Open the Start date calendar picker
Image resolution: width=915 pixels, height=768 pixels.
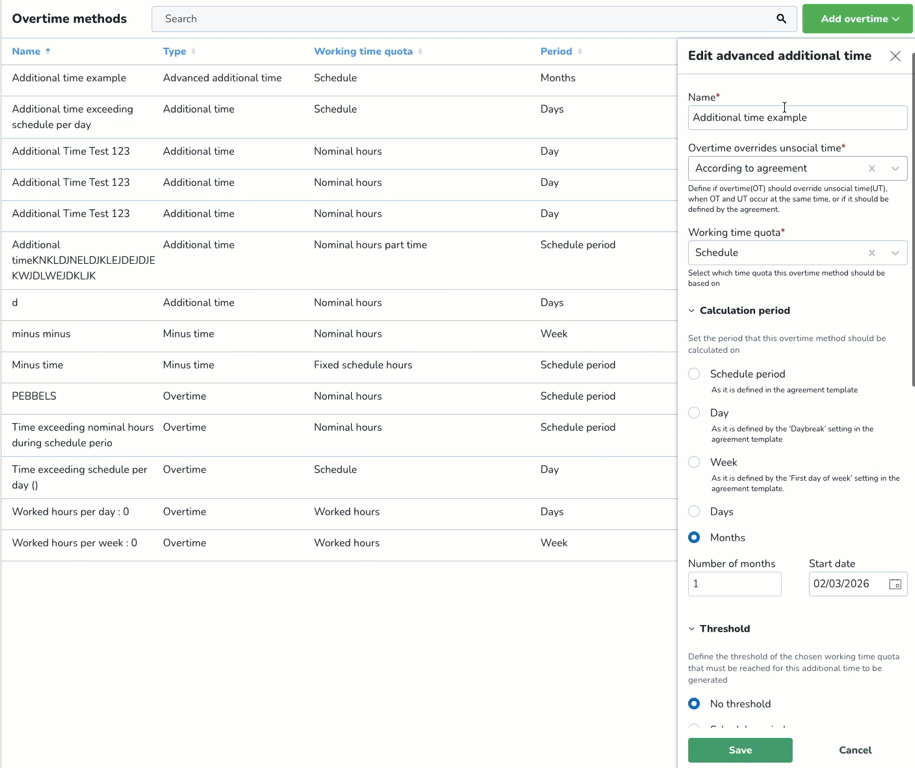coord(895,584)
